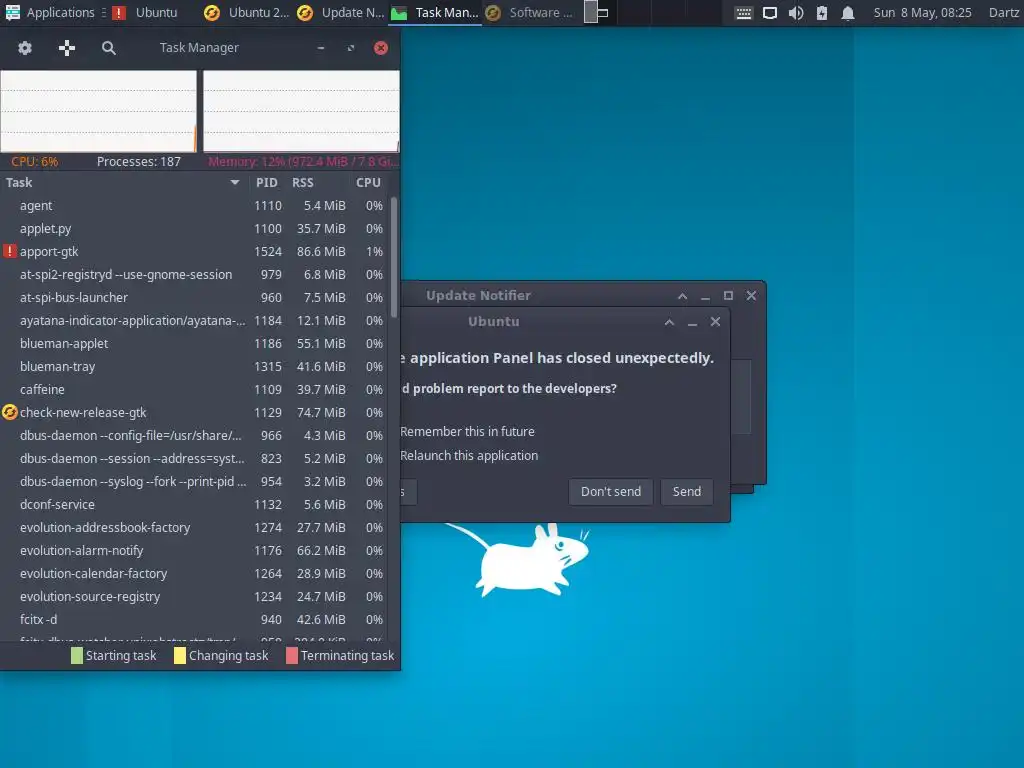The height and width of the screenshot is (768, 1024).
Task: Click the Don't send button
Action: point(611,492)
